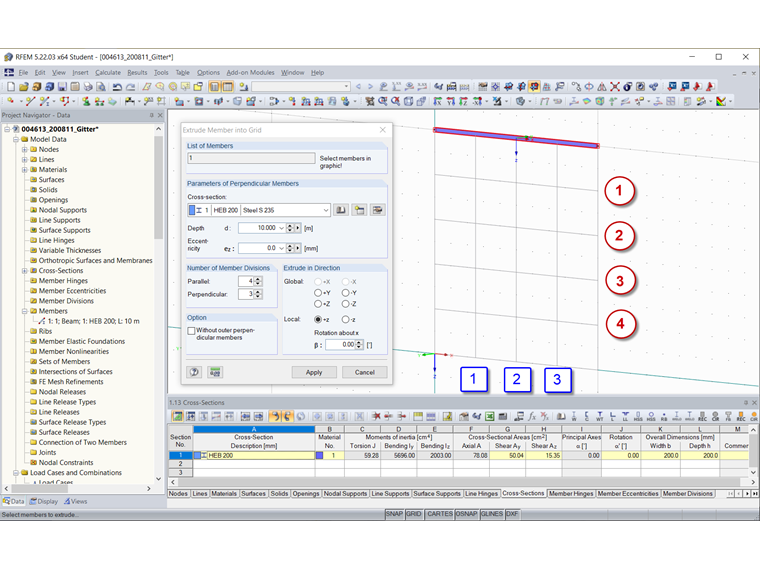Select Global -Z extrude direction
Screen dimensions: 760x570
point(346,304)
